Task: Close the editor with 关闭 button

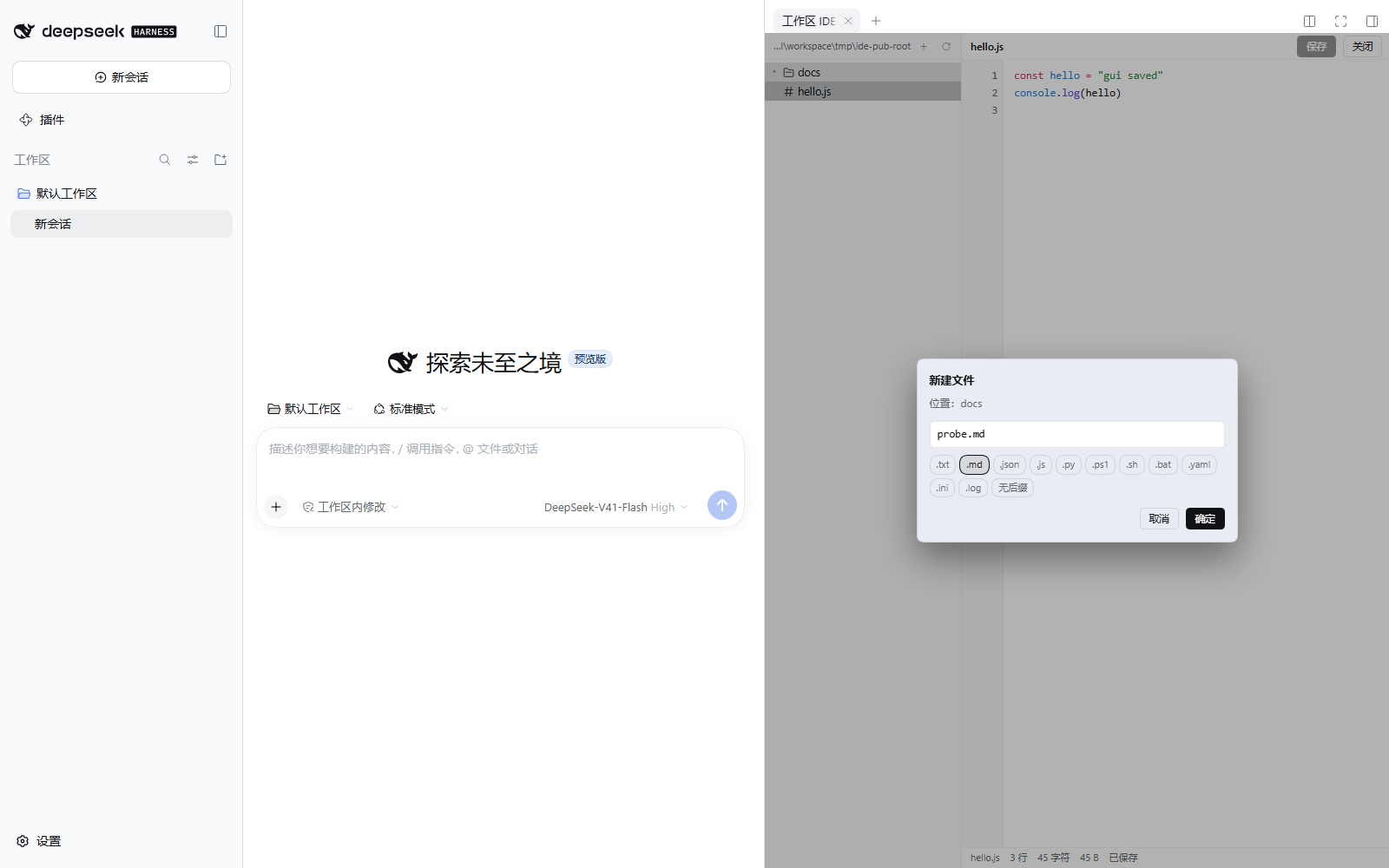Action: point(1363,47)
